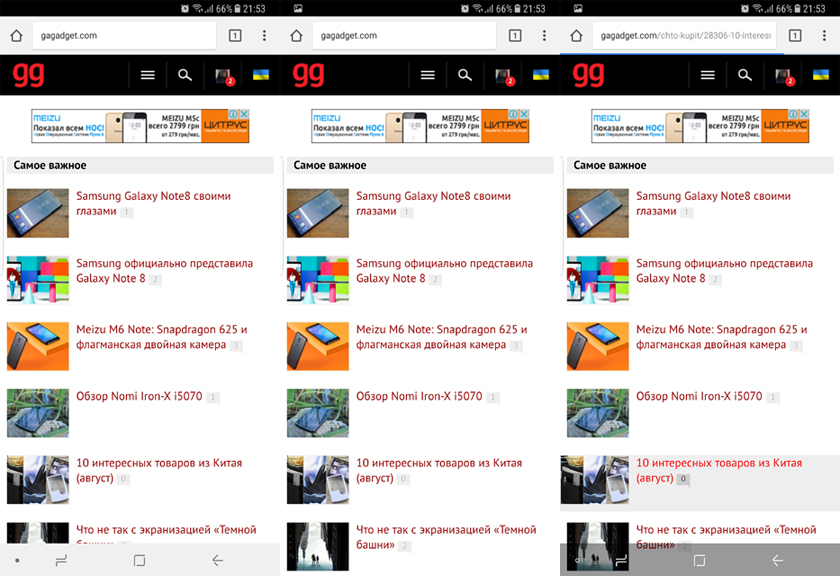This screenshot has width=840, height=576.
Task: Open 'Samsung официально представила' on right phone
Action: [724, 271]
